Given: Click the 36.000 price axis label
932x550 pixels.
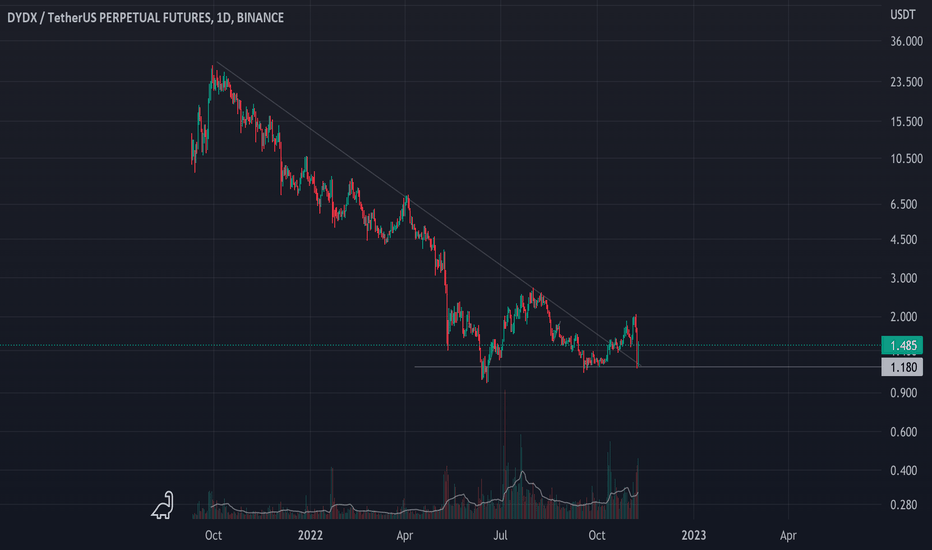Looking at the screenshot, I should 906,42.
